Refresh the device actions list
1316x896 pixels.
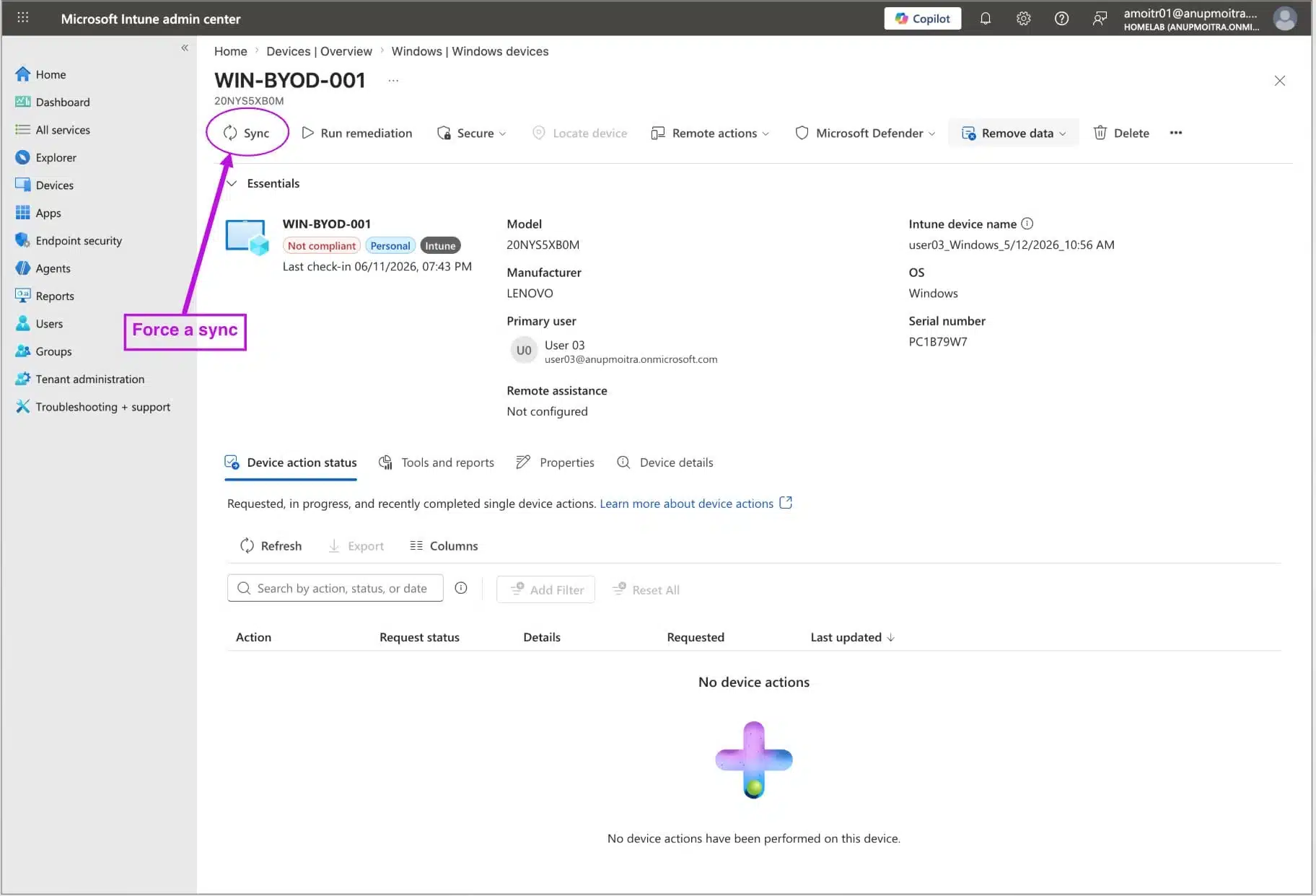(271, 546)
